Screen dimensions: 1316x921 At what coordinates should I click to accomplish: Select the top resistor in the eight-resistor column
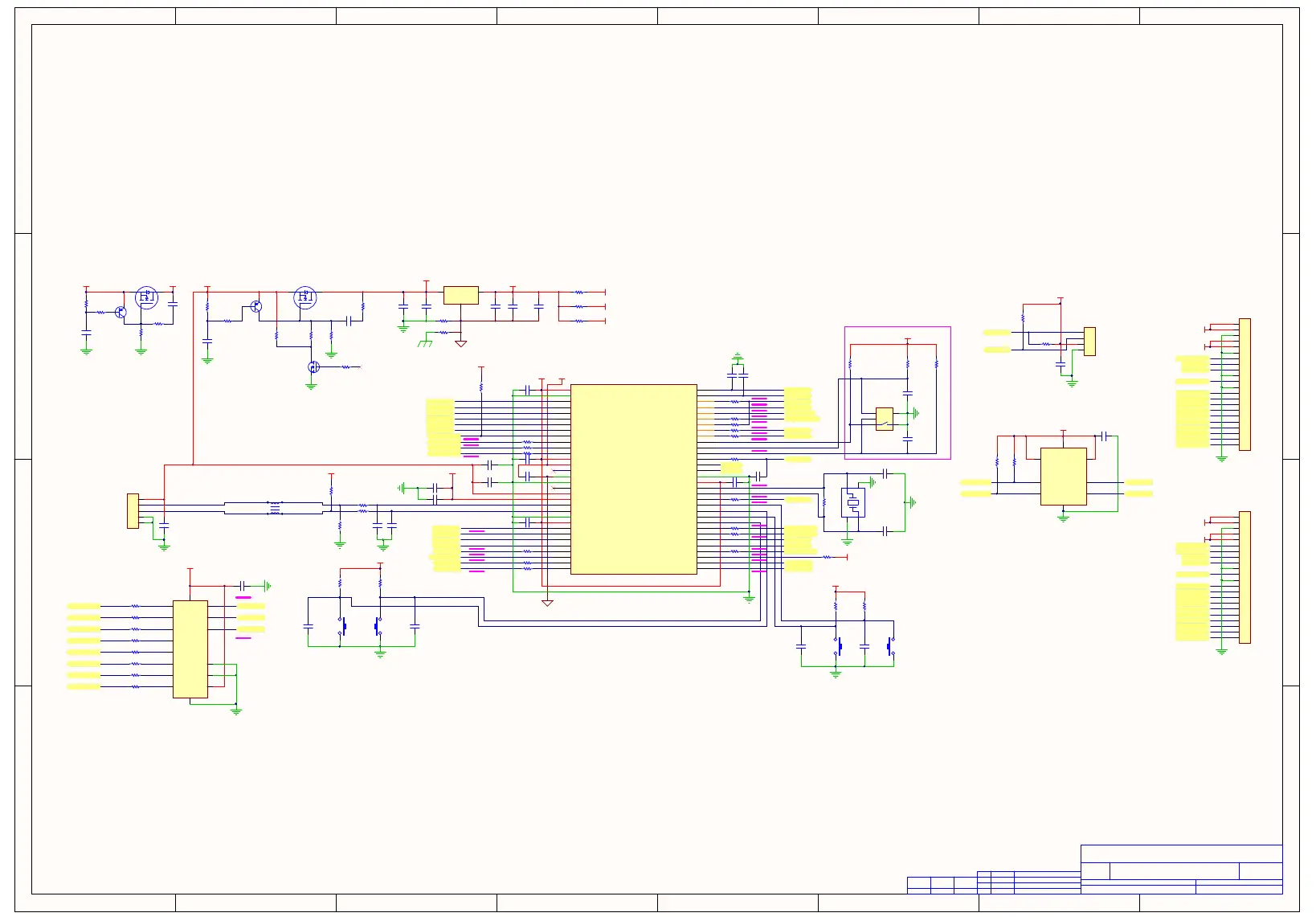click(136, 606)
